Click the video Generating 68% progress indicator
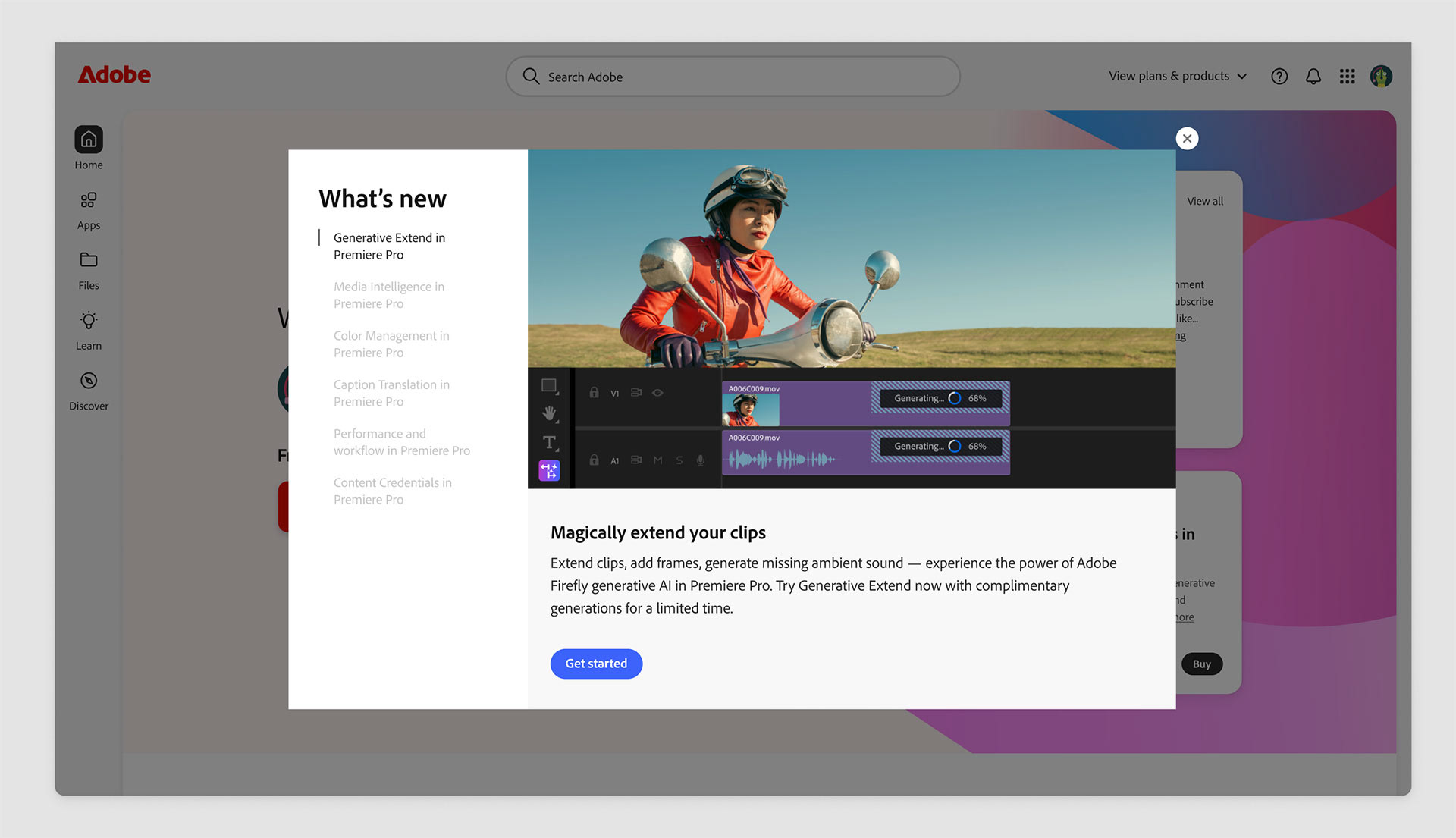 [x=940, y=398]
